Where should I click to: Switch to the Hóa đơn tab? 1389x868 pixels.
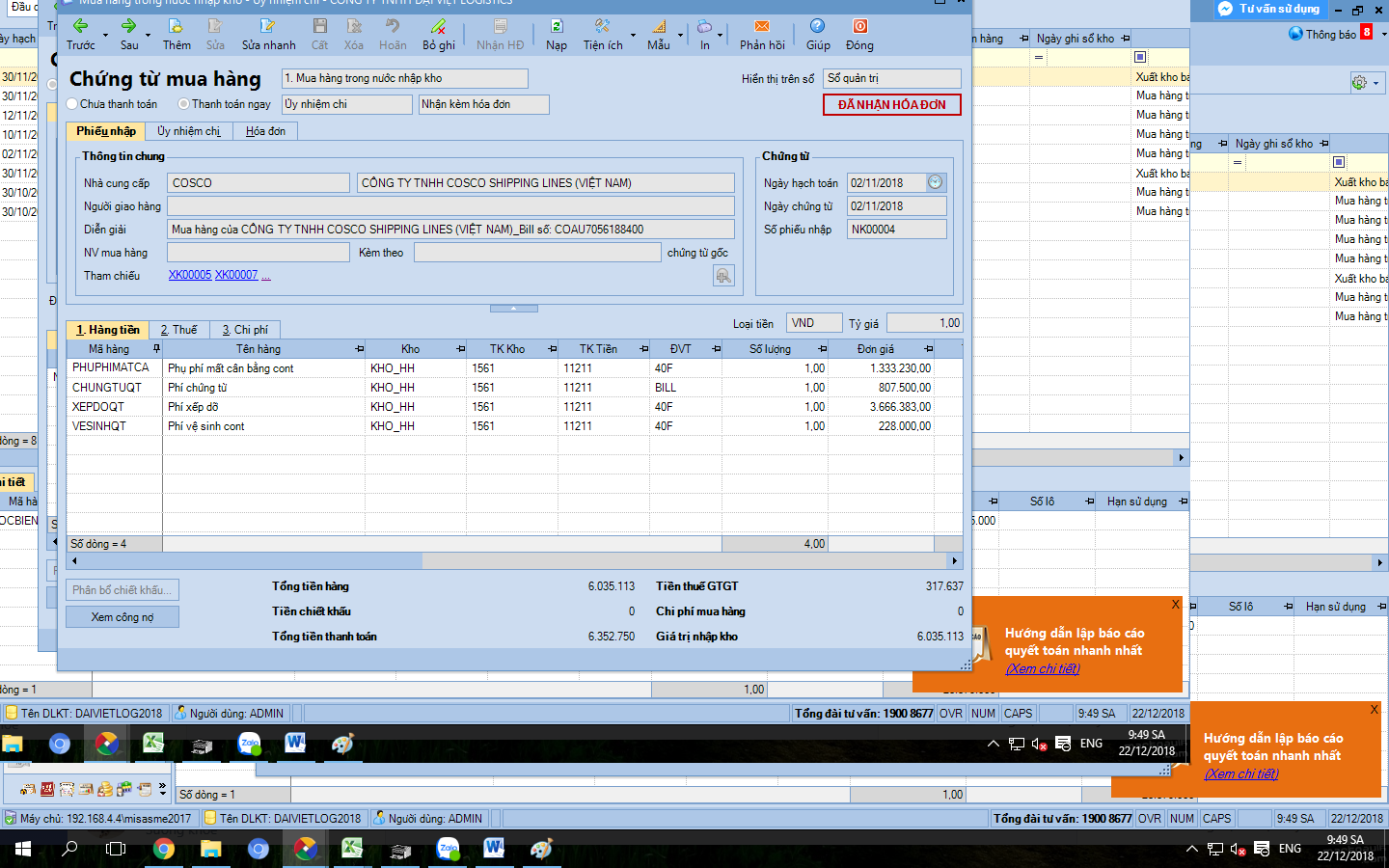pyautogui.click(x=265, y=131)
